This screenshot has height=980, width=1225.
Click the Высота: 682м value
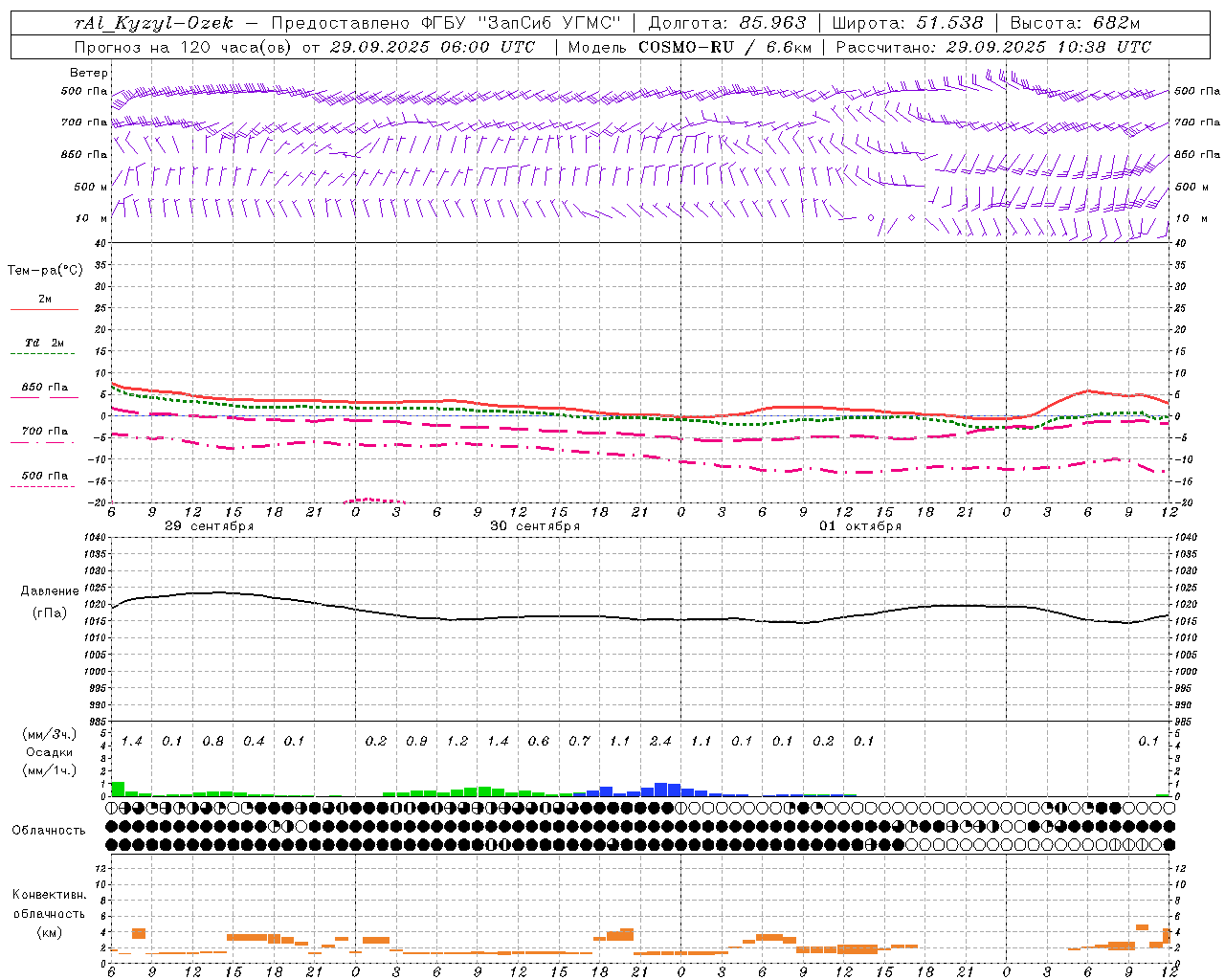point(1076,23)
